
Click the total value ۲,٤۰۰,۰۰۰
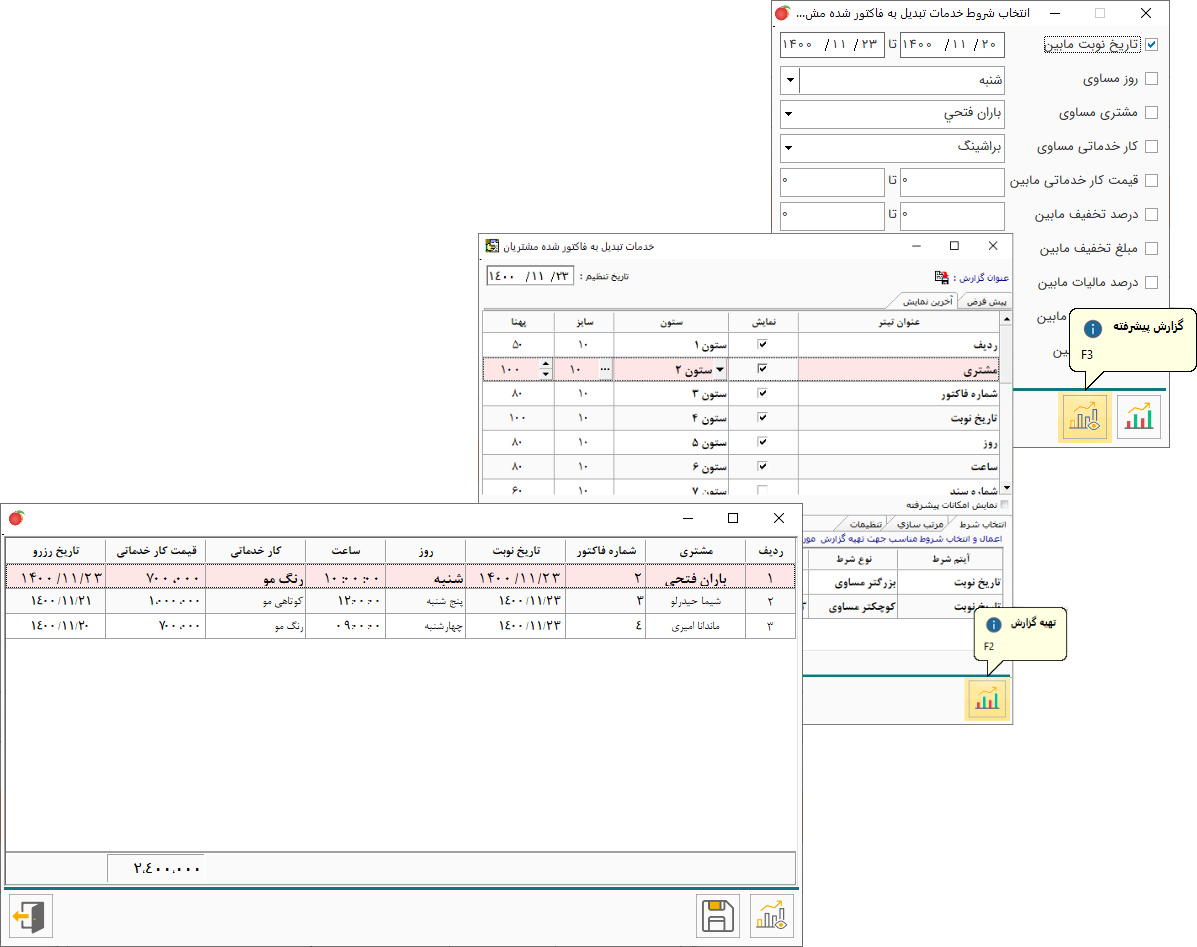point(166,868)
